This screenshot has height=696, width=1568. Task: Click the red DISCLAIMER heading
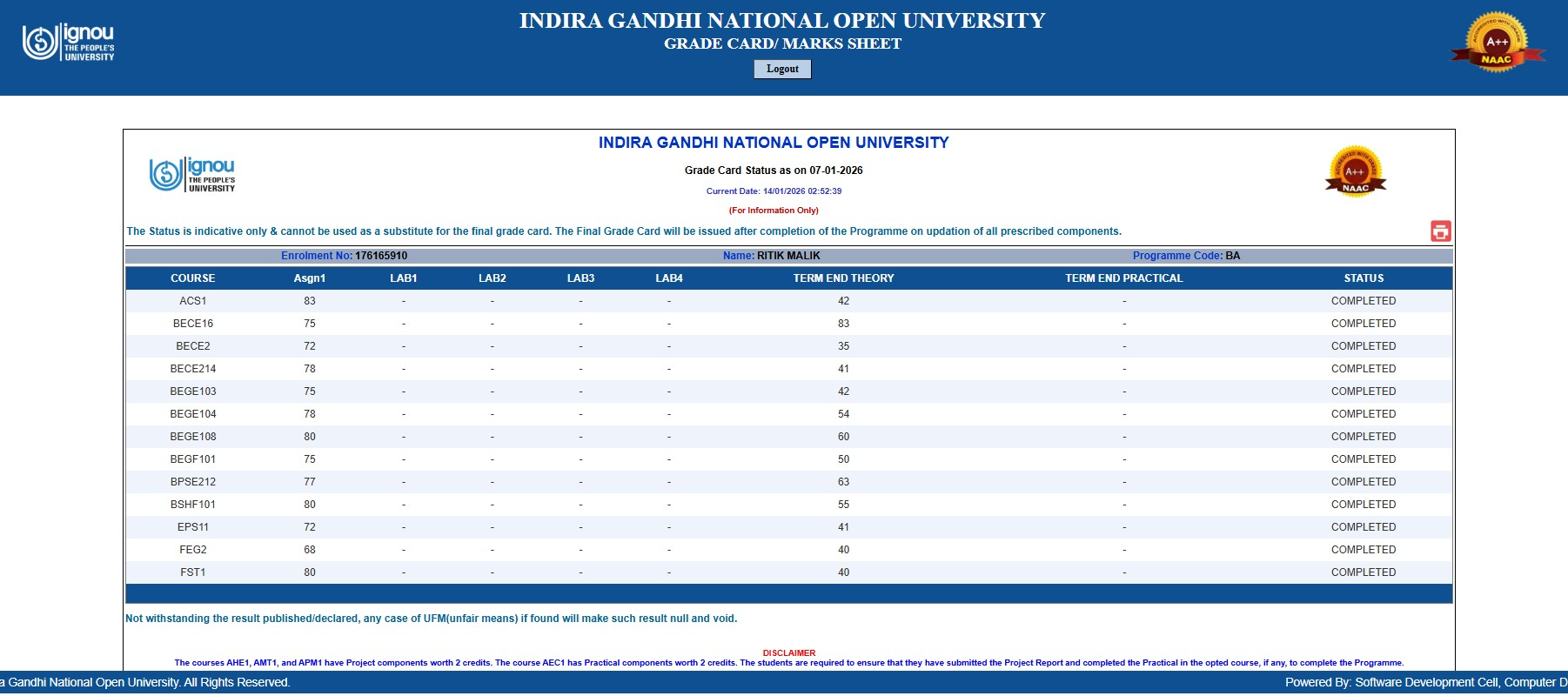click(789, 653)
